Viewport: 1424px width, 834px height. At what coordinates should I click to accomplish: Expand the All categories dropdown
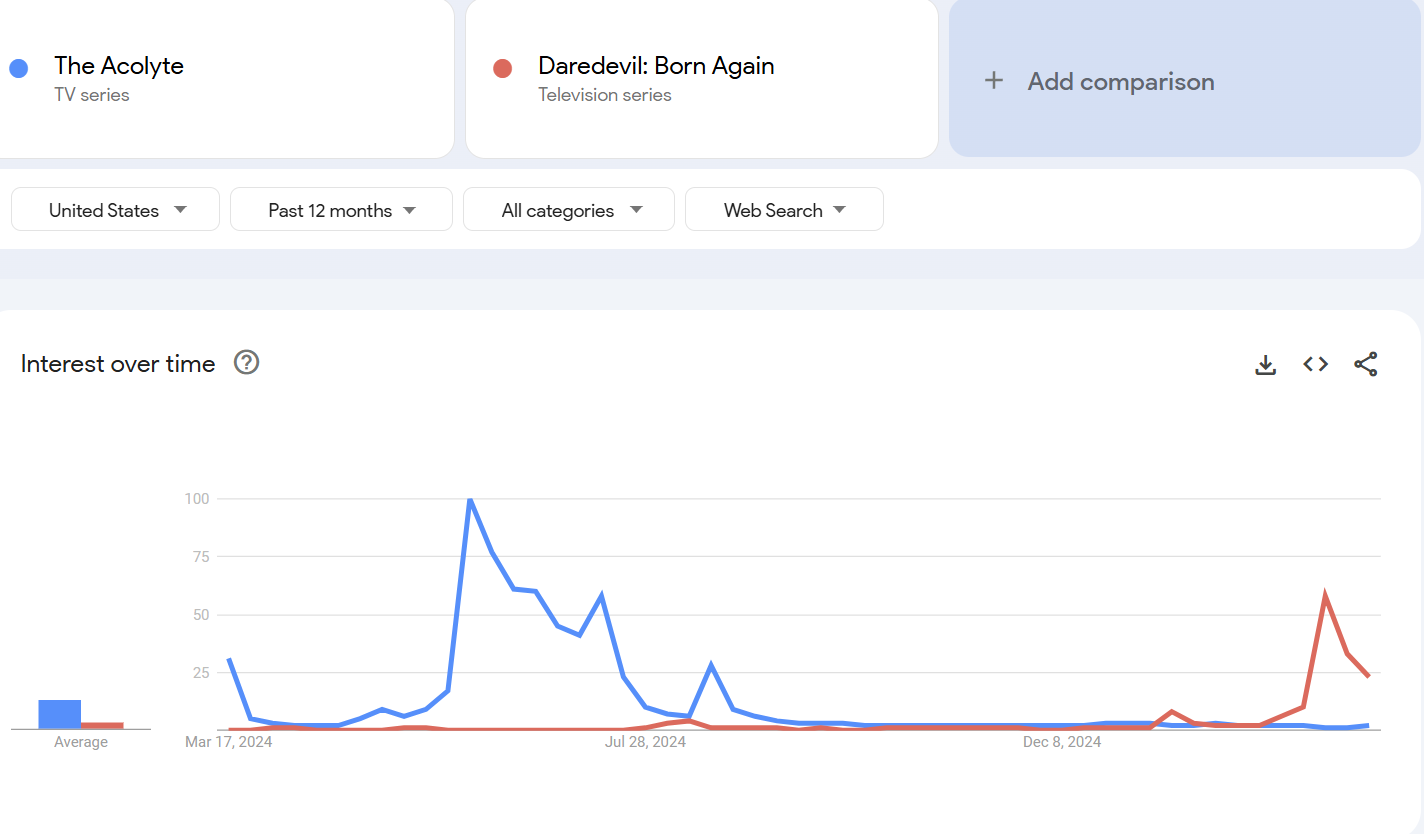coord(569,210)
